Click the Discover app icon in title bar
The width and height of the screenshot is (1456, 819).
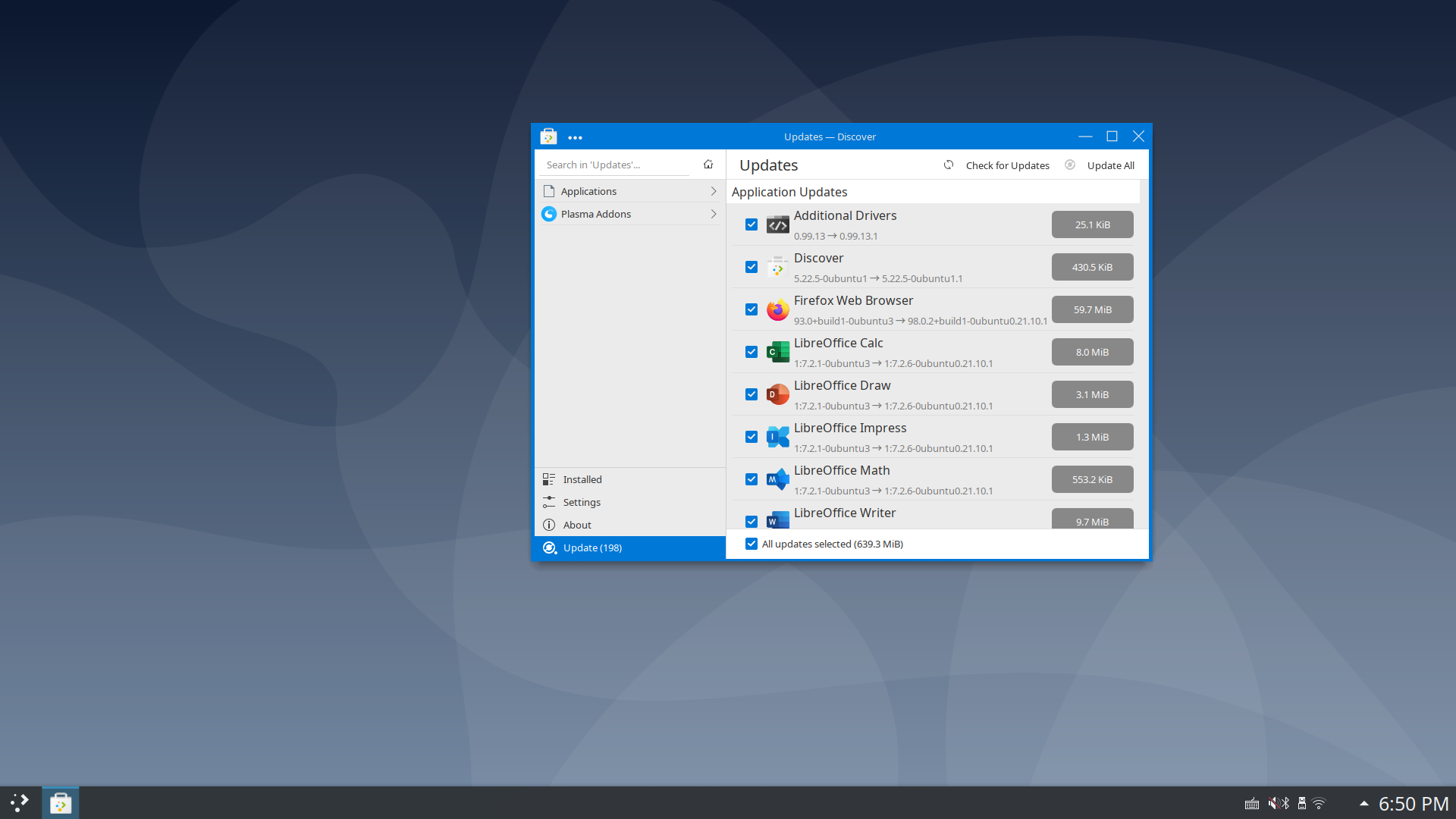[x=548, y=136]
